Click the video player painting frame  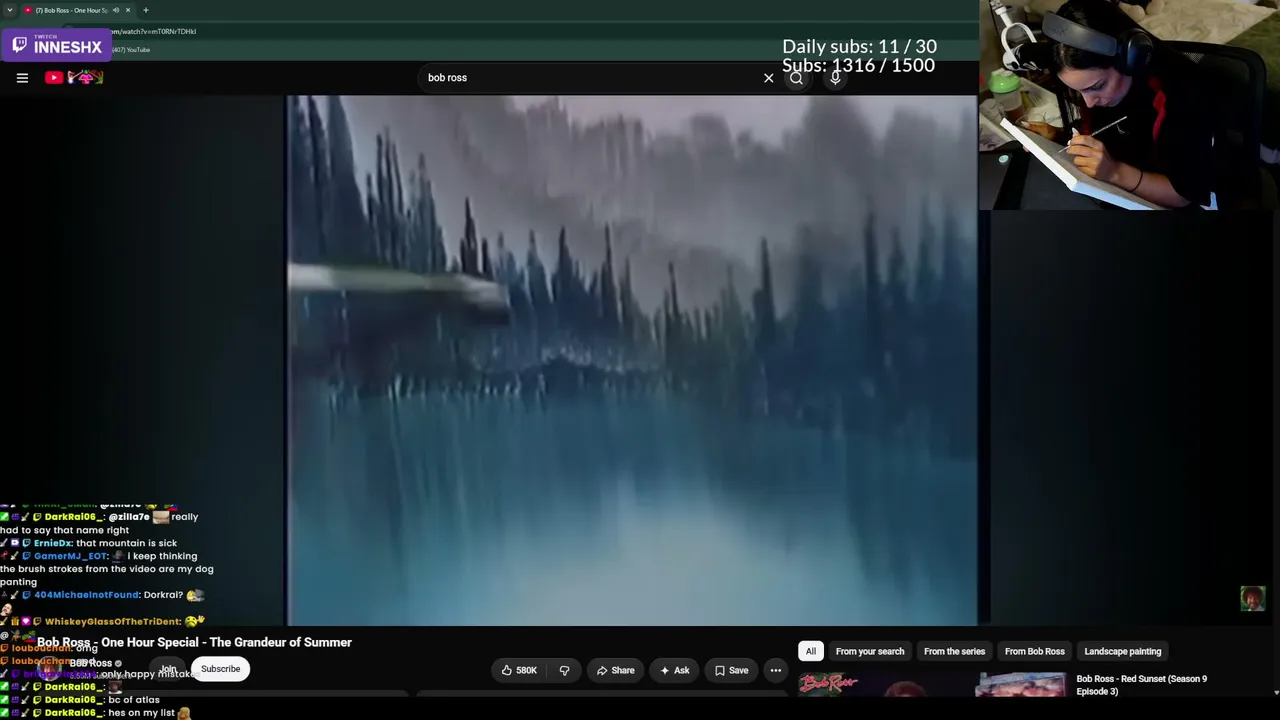[x=632, y=360]
